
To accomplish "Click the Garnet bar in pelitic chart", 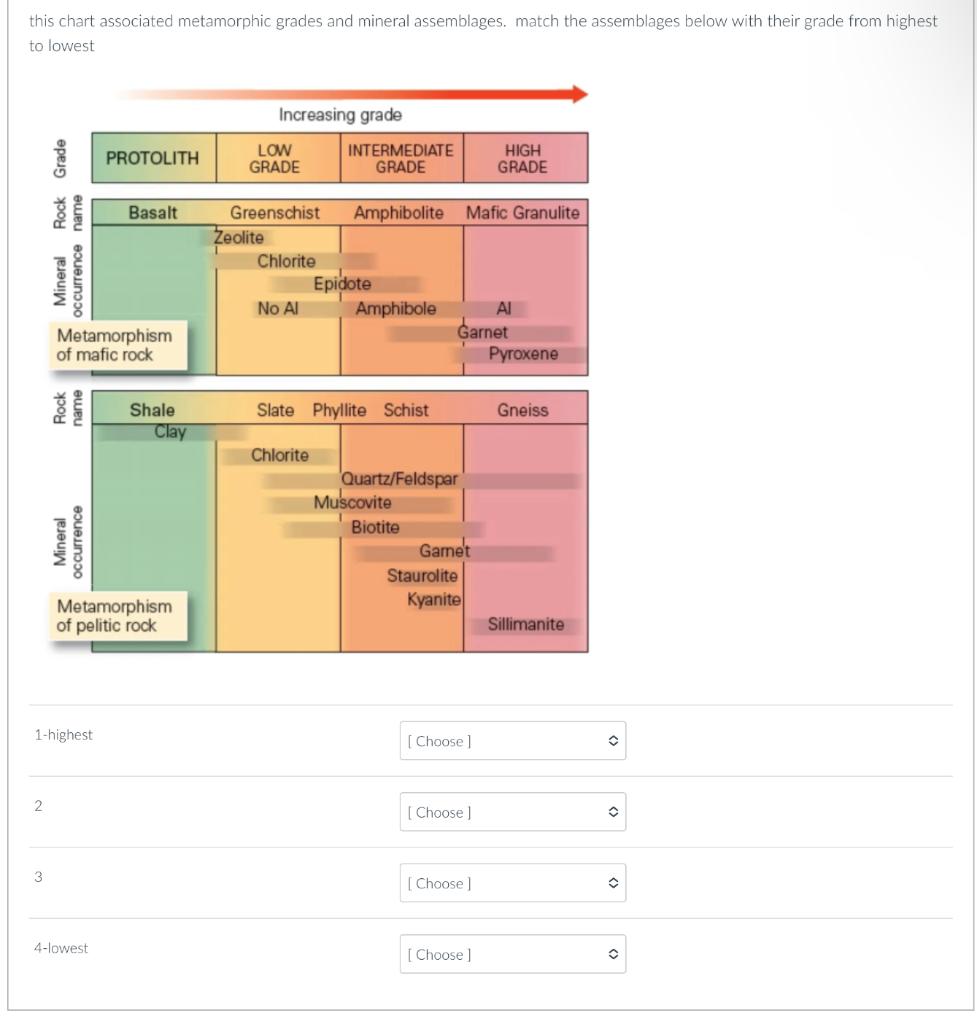I will click(444, 551).
